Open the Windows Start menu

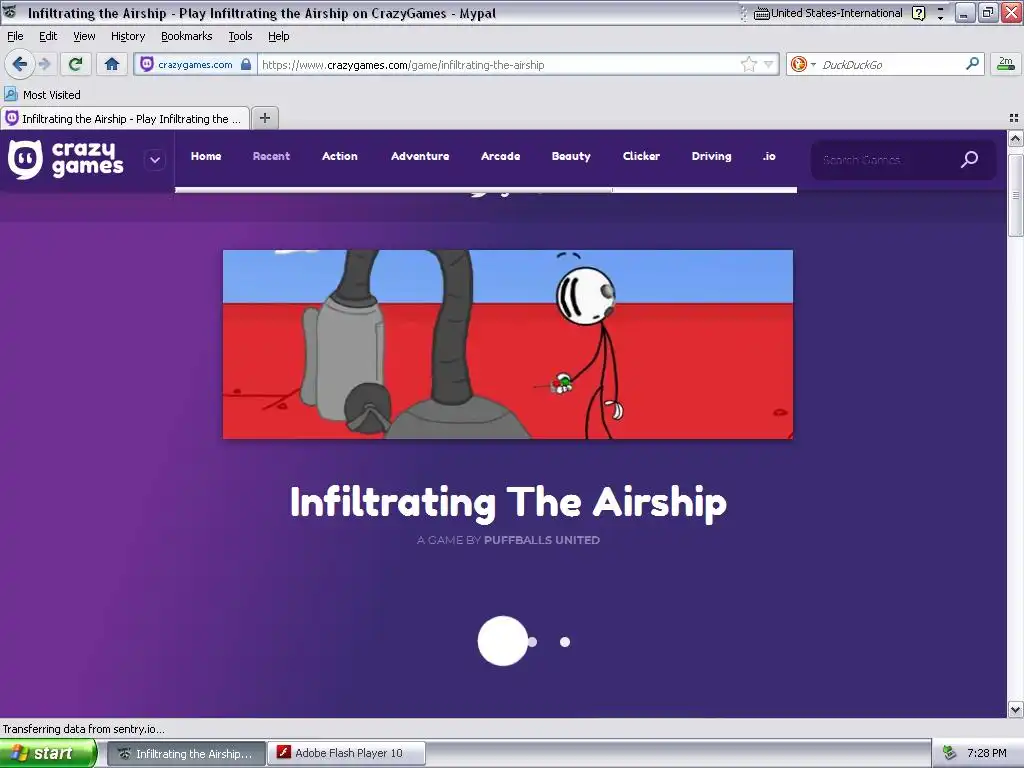[48, 753]
